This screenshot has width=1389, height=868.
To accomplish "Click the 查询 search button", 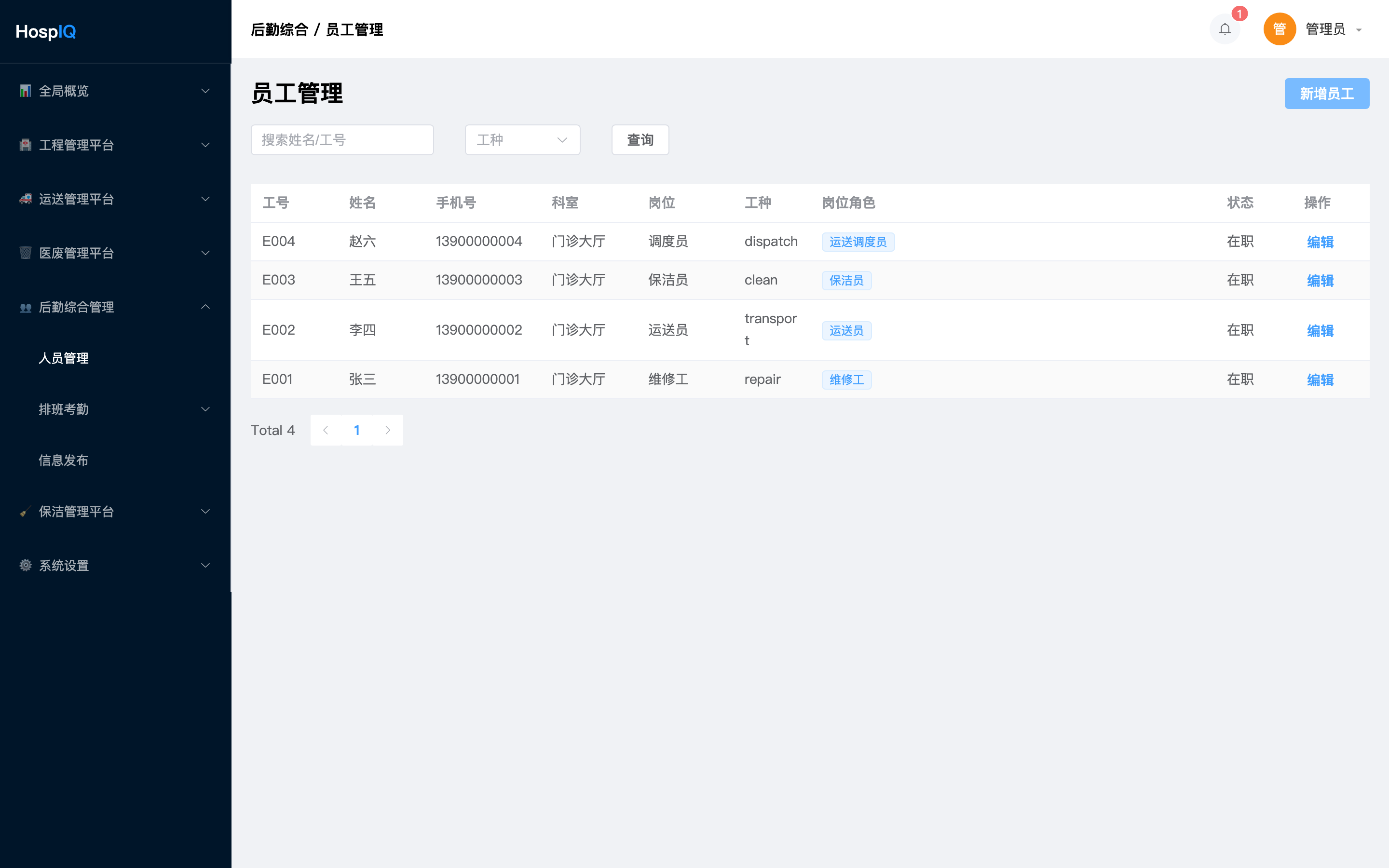I will click(640, 139).
